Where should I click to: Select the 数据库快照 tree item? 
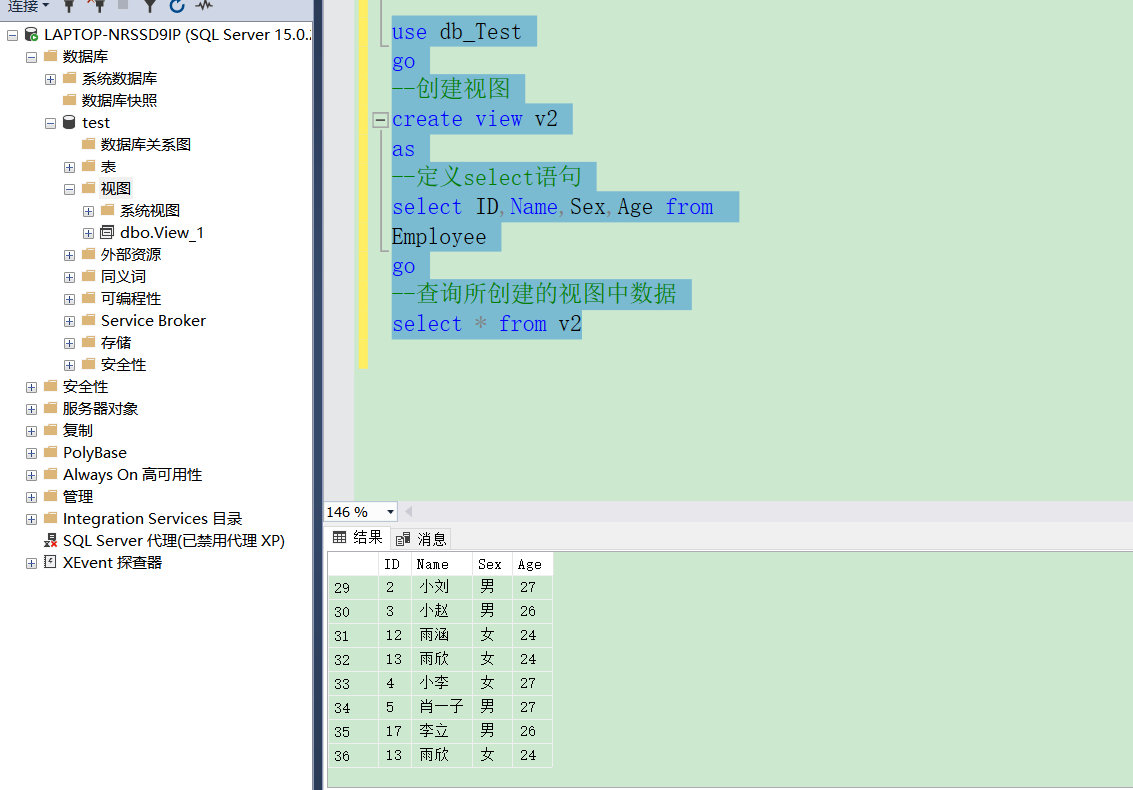(119, 100)
